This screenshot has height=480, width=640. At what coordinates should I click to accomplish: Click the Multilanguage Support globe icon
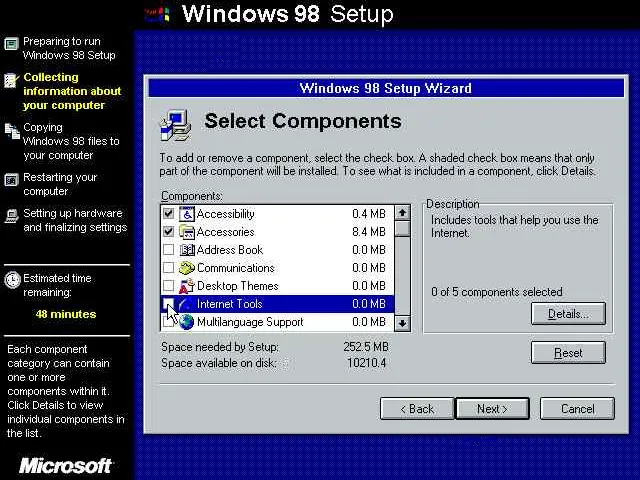(187, 322)
